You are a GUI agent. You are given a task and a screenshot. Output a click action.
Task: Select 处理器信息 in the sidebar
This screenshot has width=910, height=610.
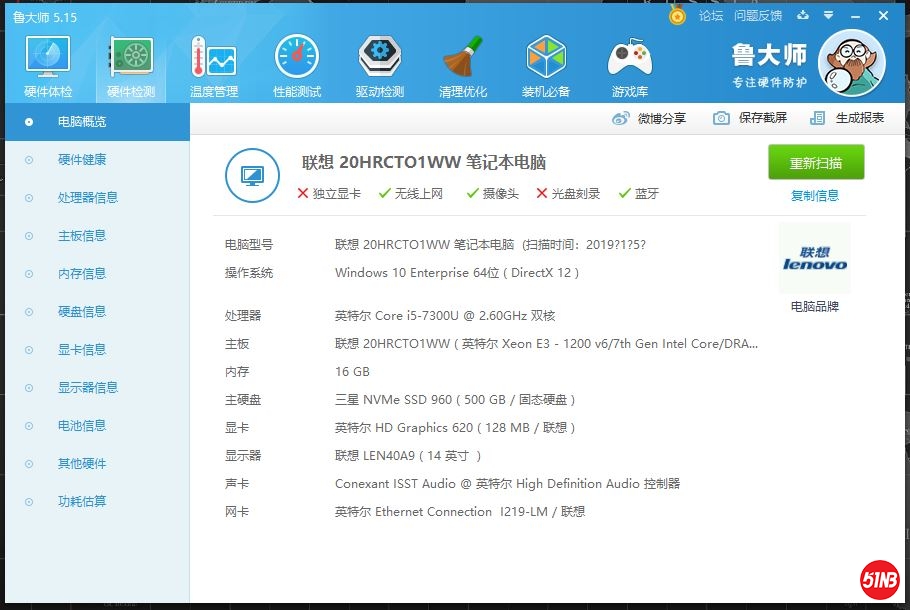(x=88, y=198)
